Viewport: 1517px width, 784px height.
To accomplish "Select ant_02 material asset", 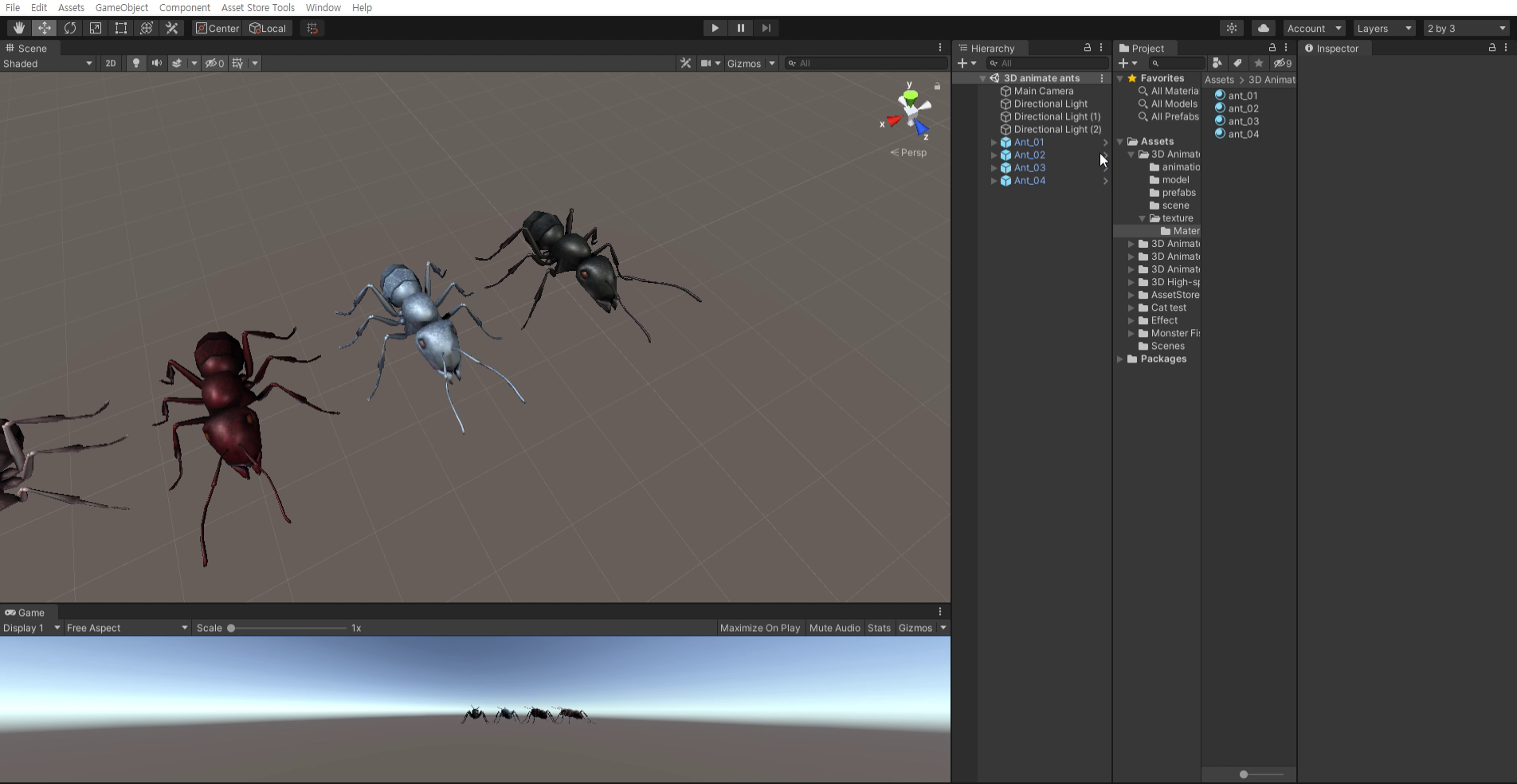I will (1243, 108).
